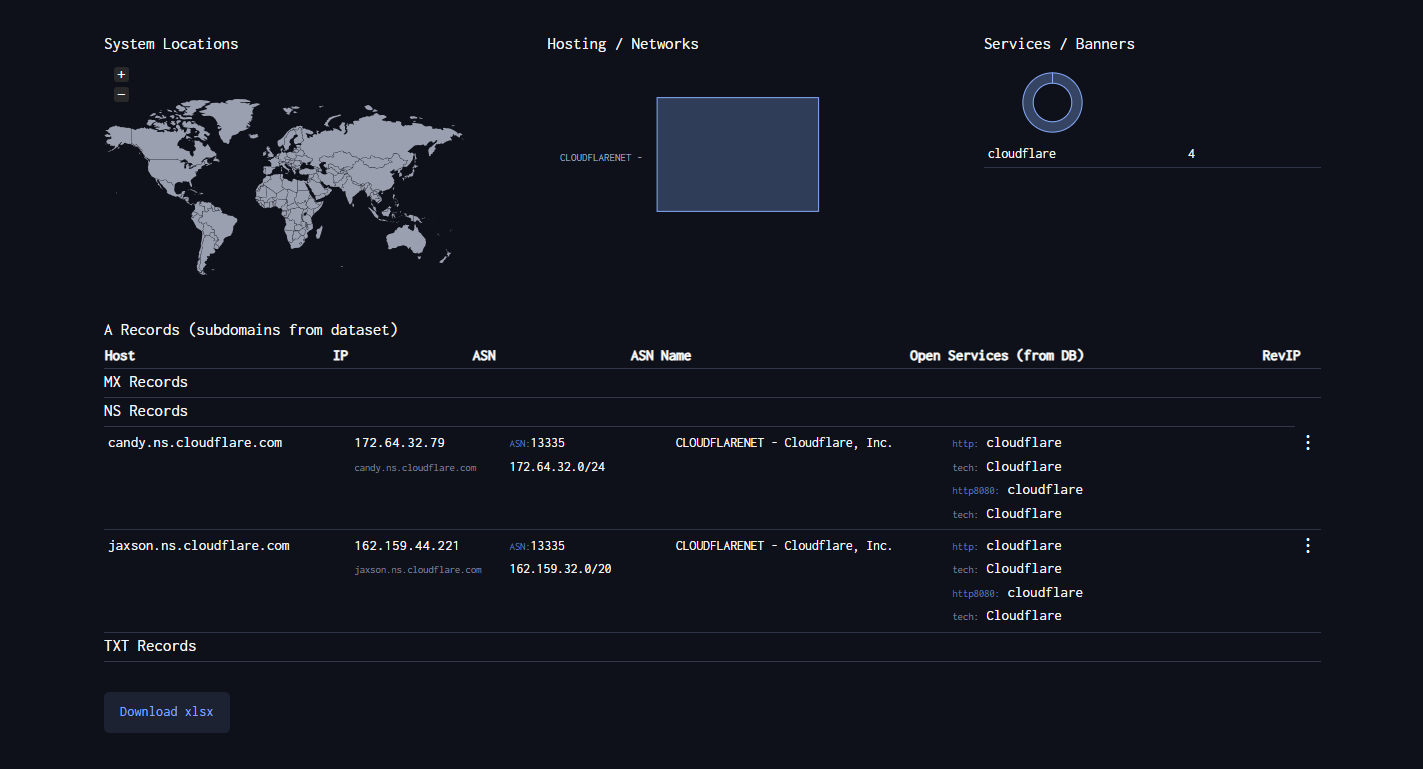Screen dimensions: 1423x769
Task: Click the IP column header
Action: pos(341,355)
